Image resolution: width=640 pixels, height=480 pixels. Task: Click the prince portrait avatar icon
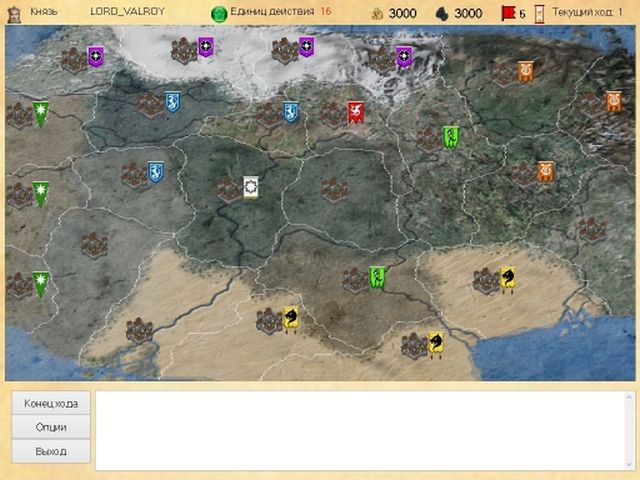pyautogui.click(x=14, y=14)
